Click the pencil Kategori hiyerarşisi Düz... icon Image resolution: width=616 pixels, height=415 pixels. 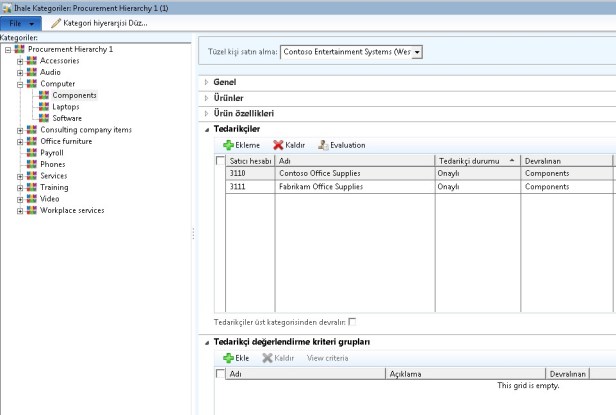pyautogui.click(x=56, y=22)
